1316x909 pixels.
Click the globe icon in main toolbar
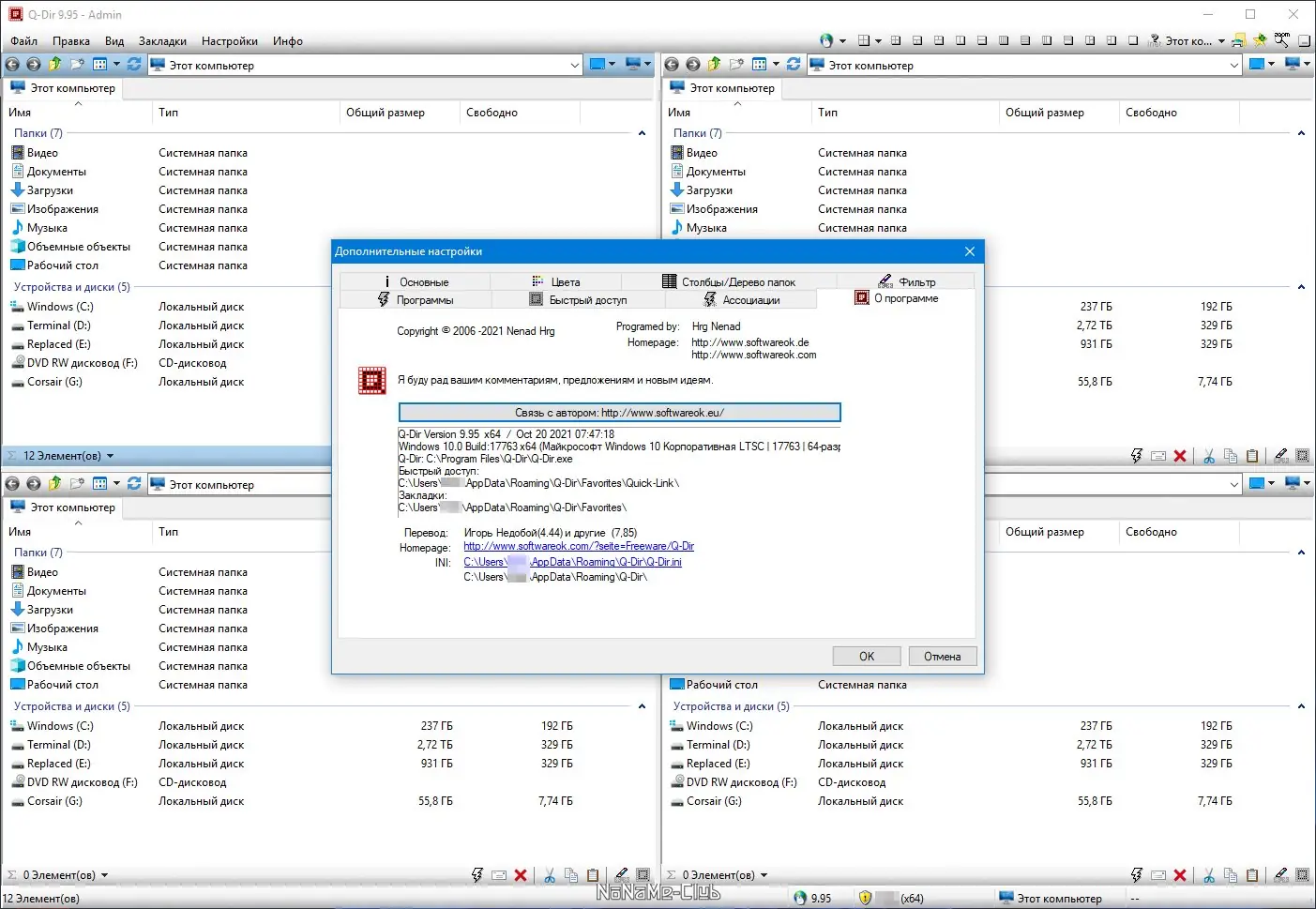point(826,40)
